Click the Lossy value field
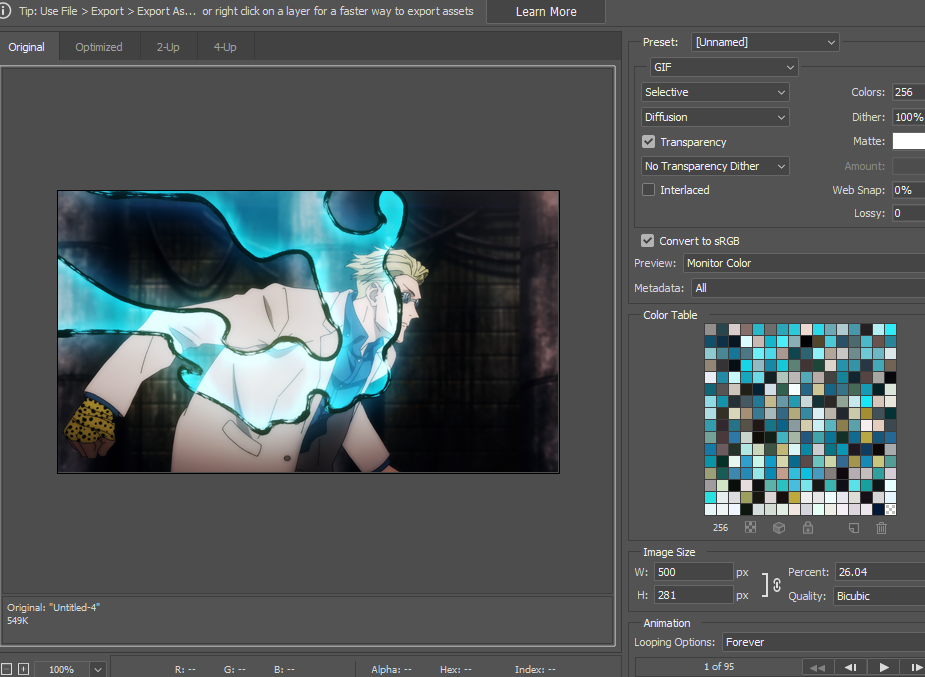The width and height of the screenshot is (925, 677). point(908,213)
